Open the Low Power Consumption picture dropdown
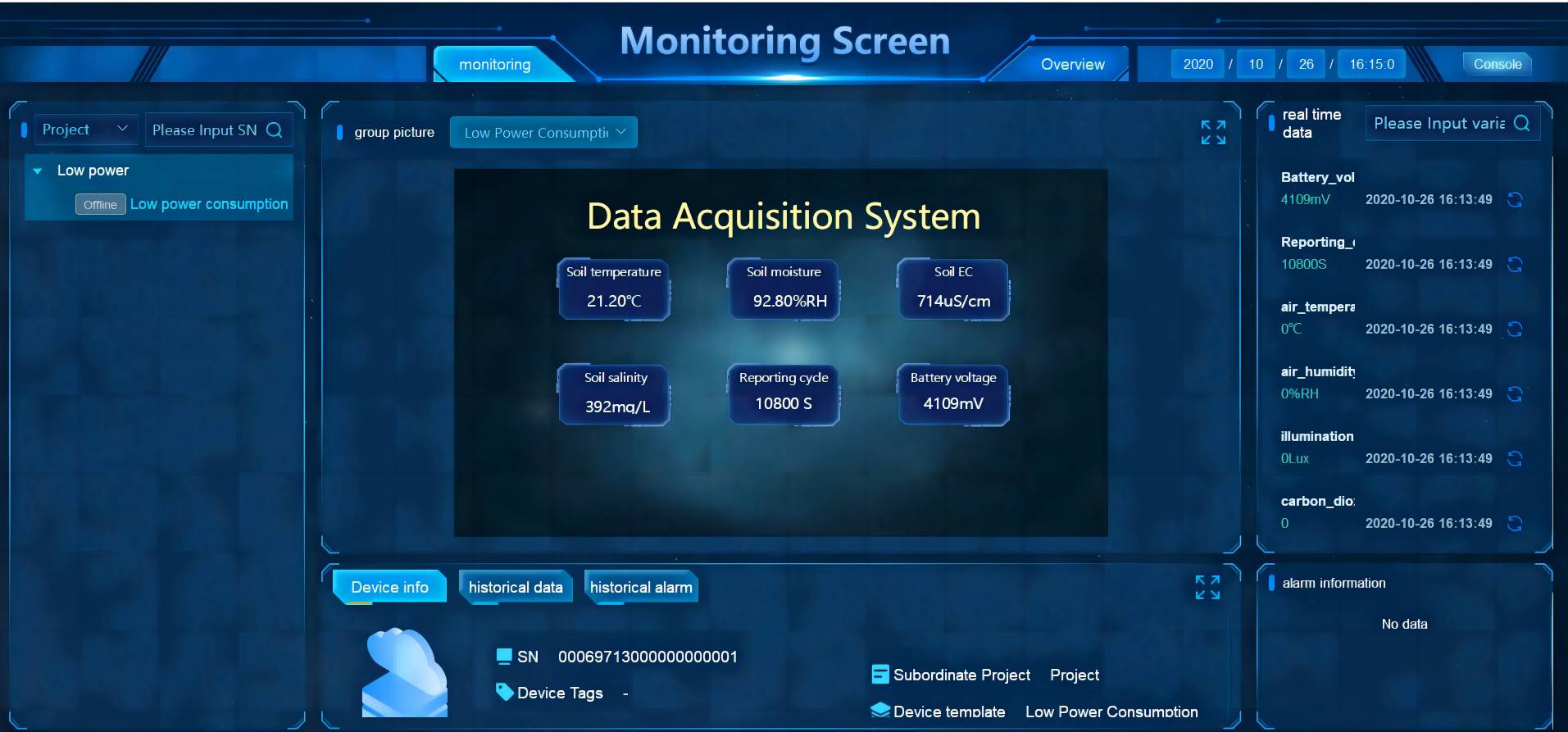This screenshot has height=732, width=1568. [543, 133]
